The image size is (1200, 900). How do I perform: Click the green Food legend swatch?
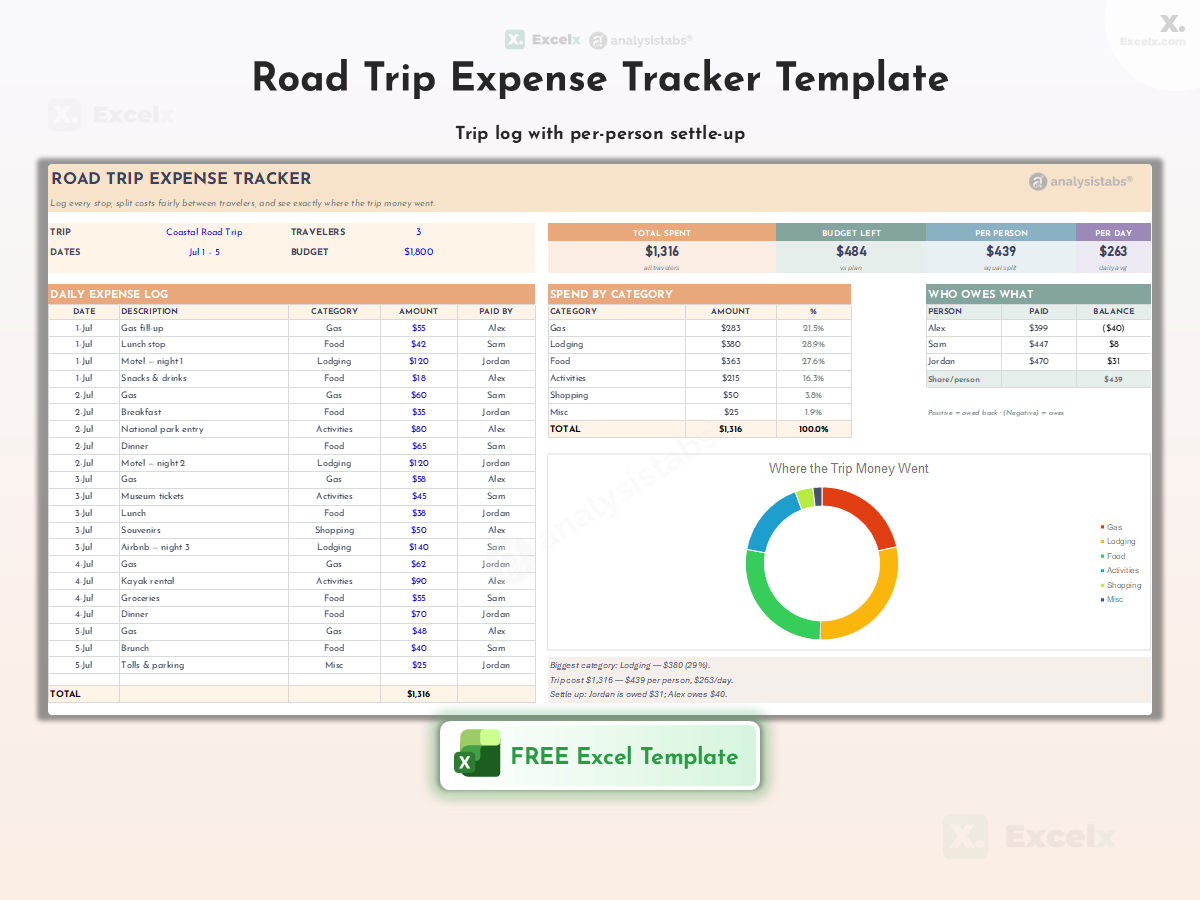[1103, 556]
